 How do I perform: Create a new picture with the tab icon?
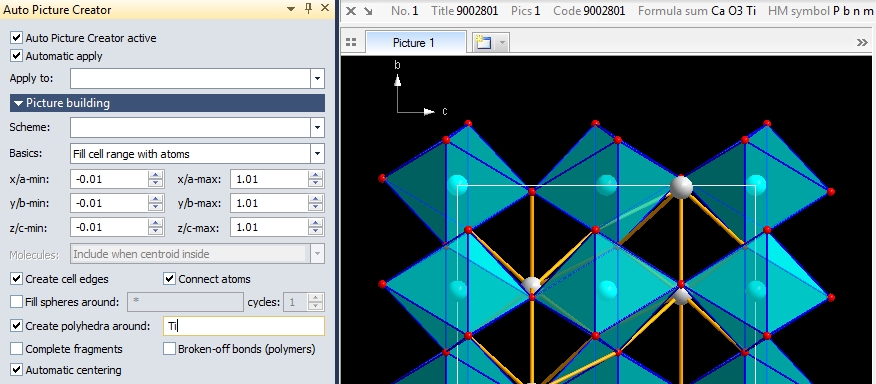click(x=483, y=42)
